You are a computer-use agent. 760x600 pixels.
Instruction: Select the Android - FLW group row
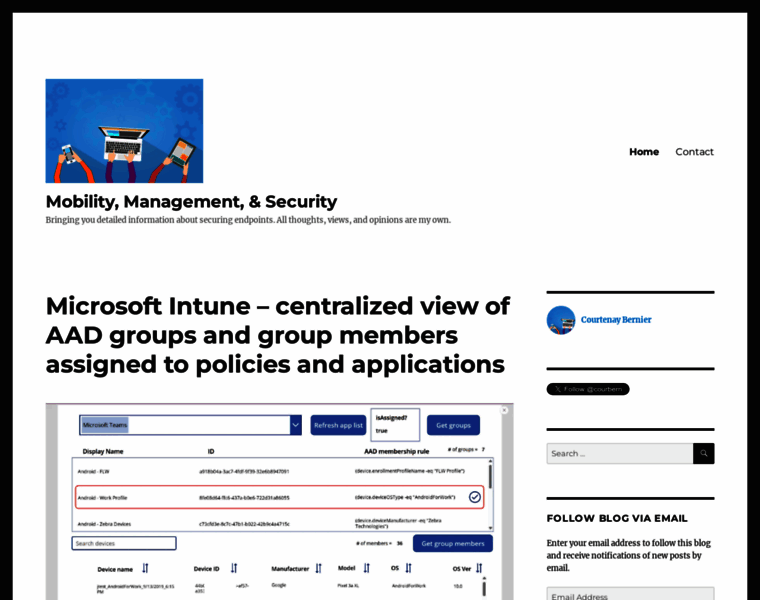(280, 471)
